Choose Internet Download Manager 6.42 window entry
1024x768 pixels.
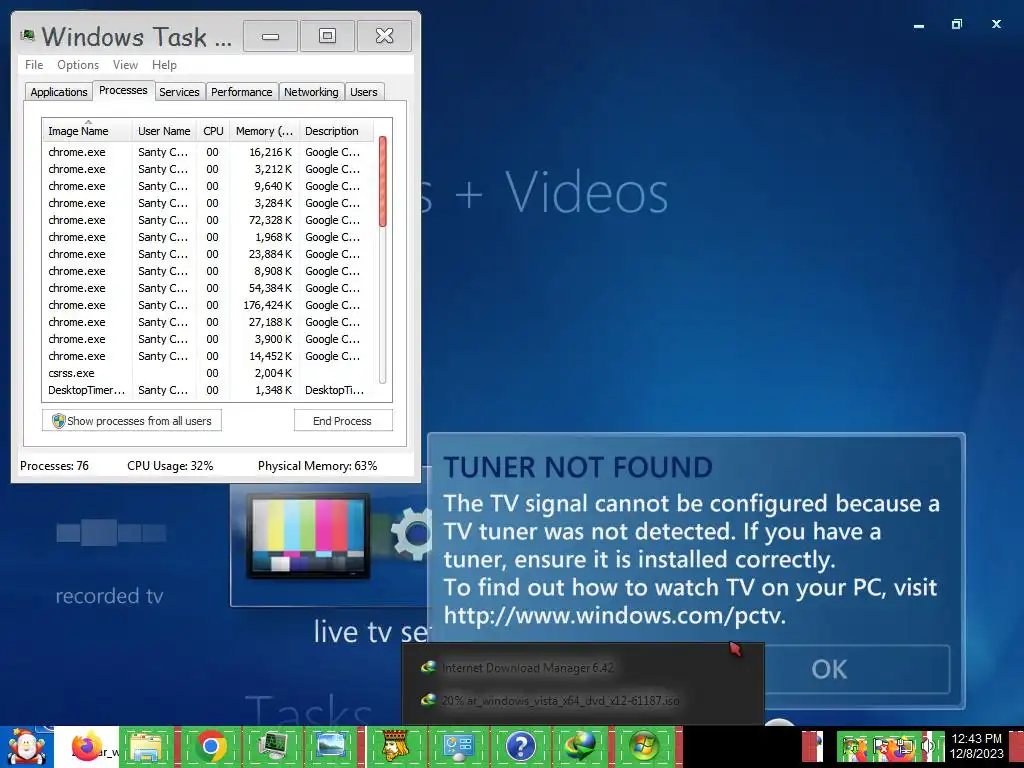[528, 667]
